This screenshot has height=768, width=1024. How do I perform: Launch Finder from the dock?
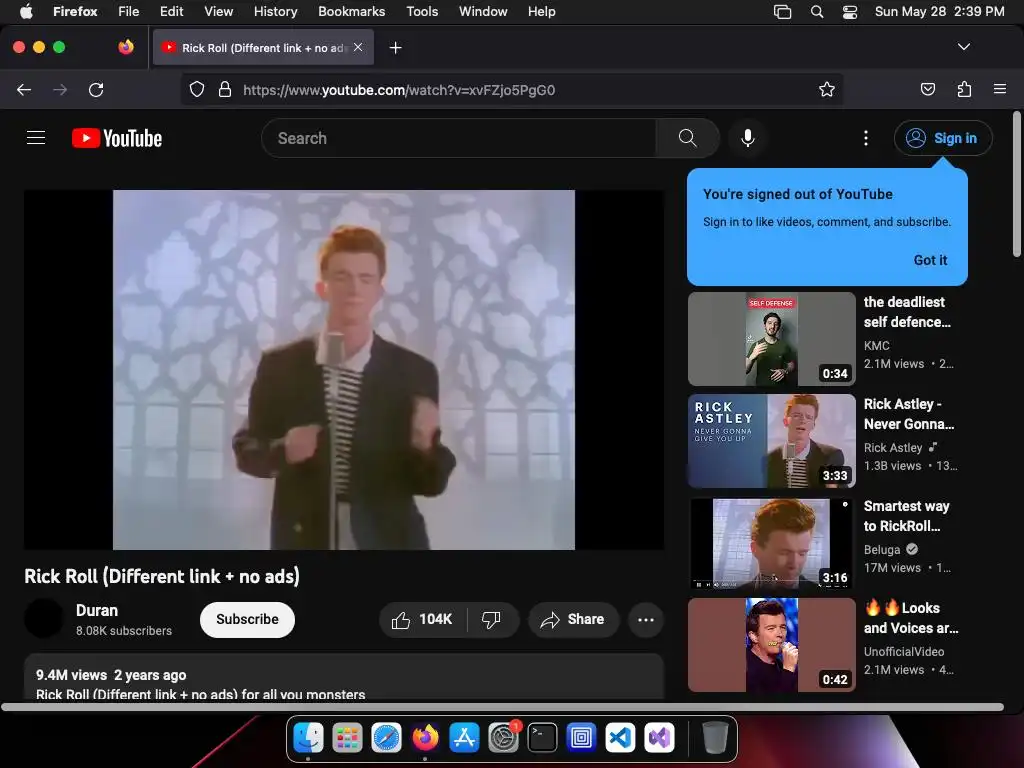[x=308, y=738]
